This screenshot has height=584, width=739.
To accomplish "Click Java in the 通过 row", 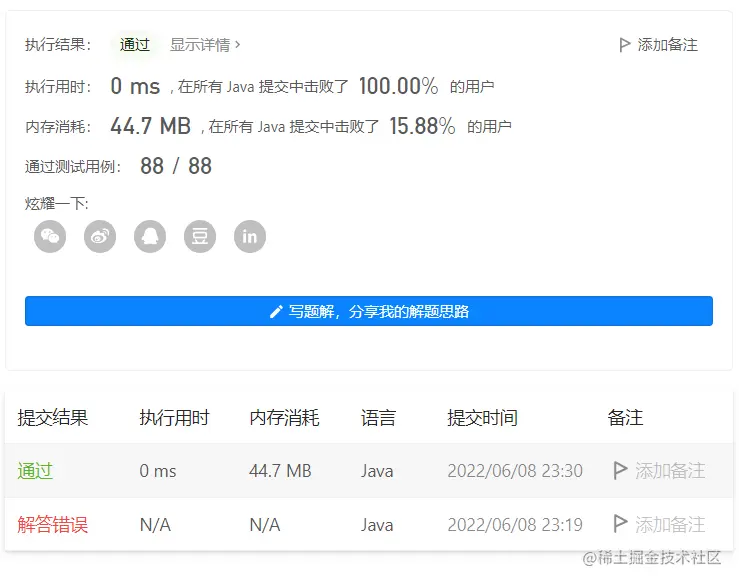I will click(377, 471).
